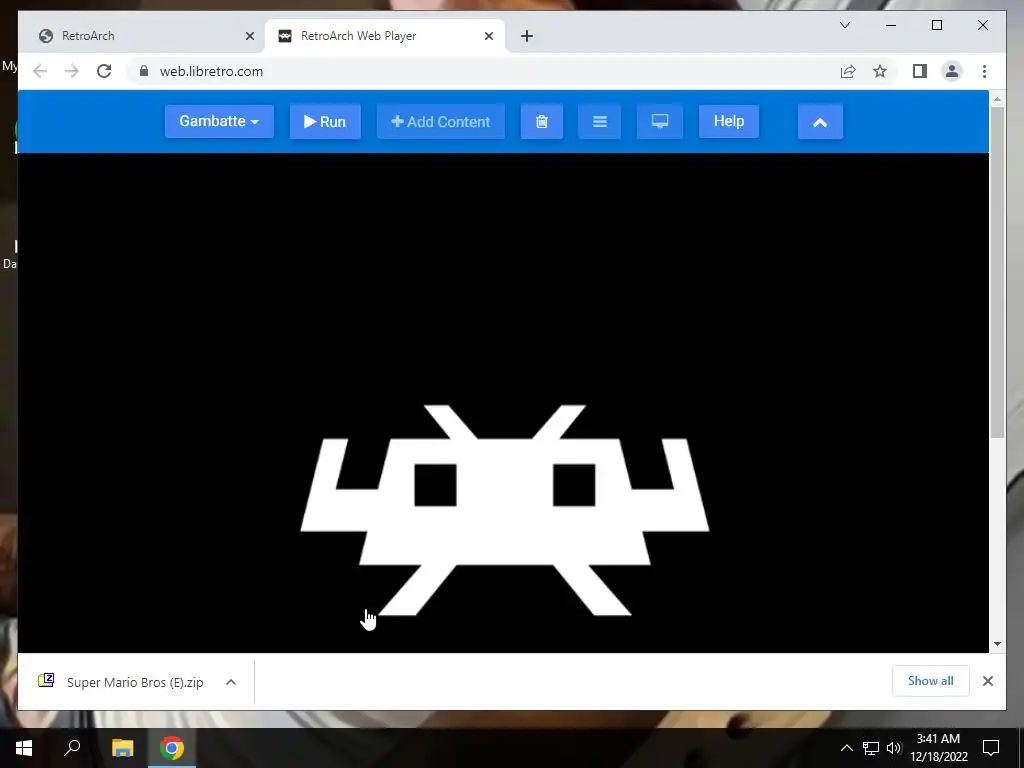Close the RetroArch Web Player tab
1024x768 pixels.
tap(488, 36)
